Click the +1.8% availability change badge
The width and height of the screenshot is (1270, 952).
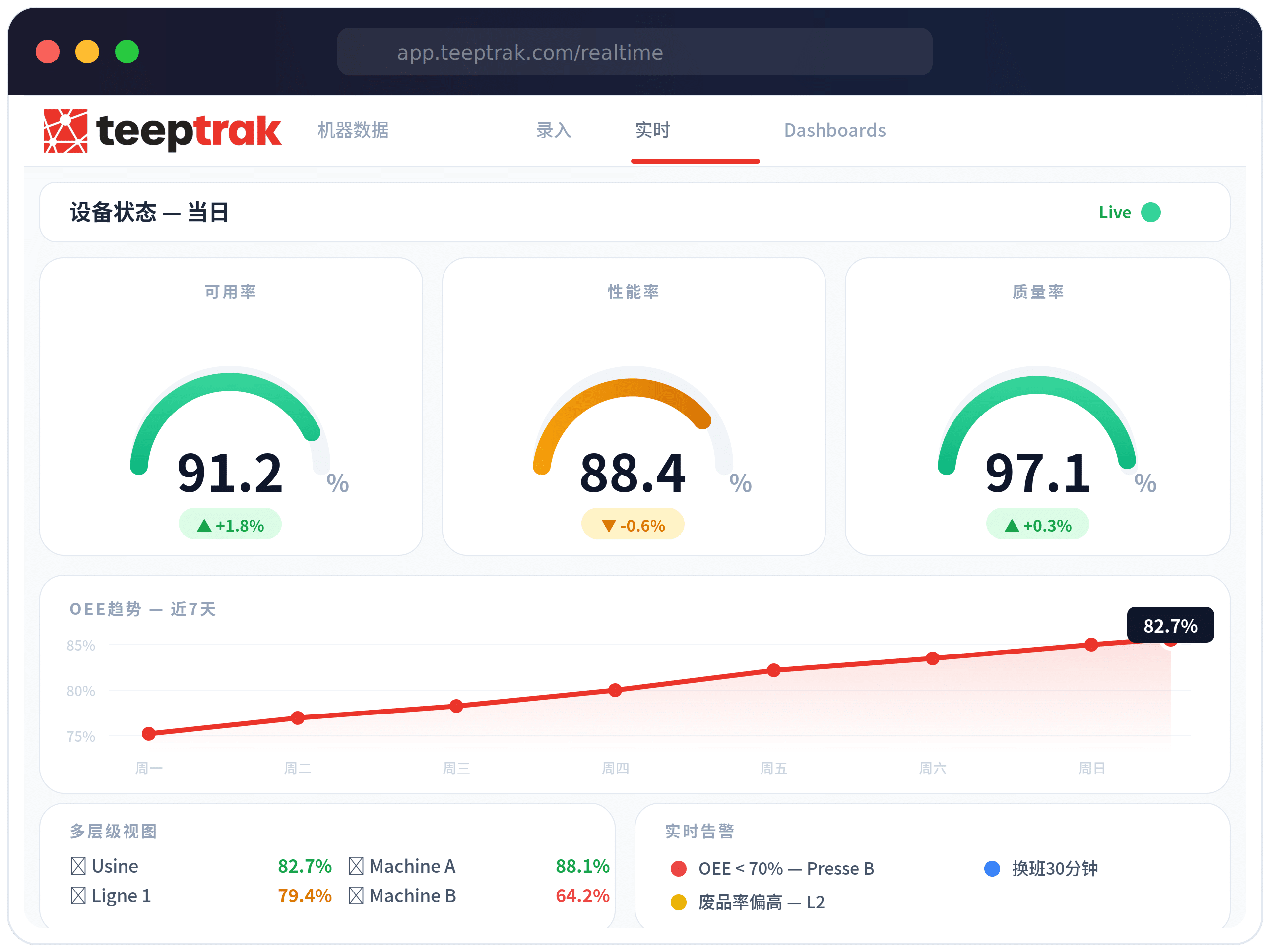(230, 525)
